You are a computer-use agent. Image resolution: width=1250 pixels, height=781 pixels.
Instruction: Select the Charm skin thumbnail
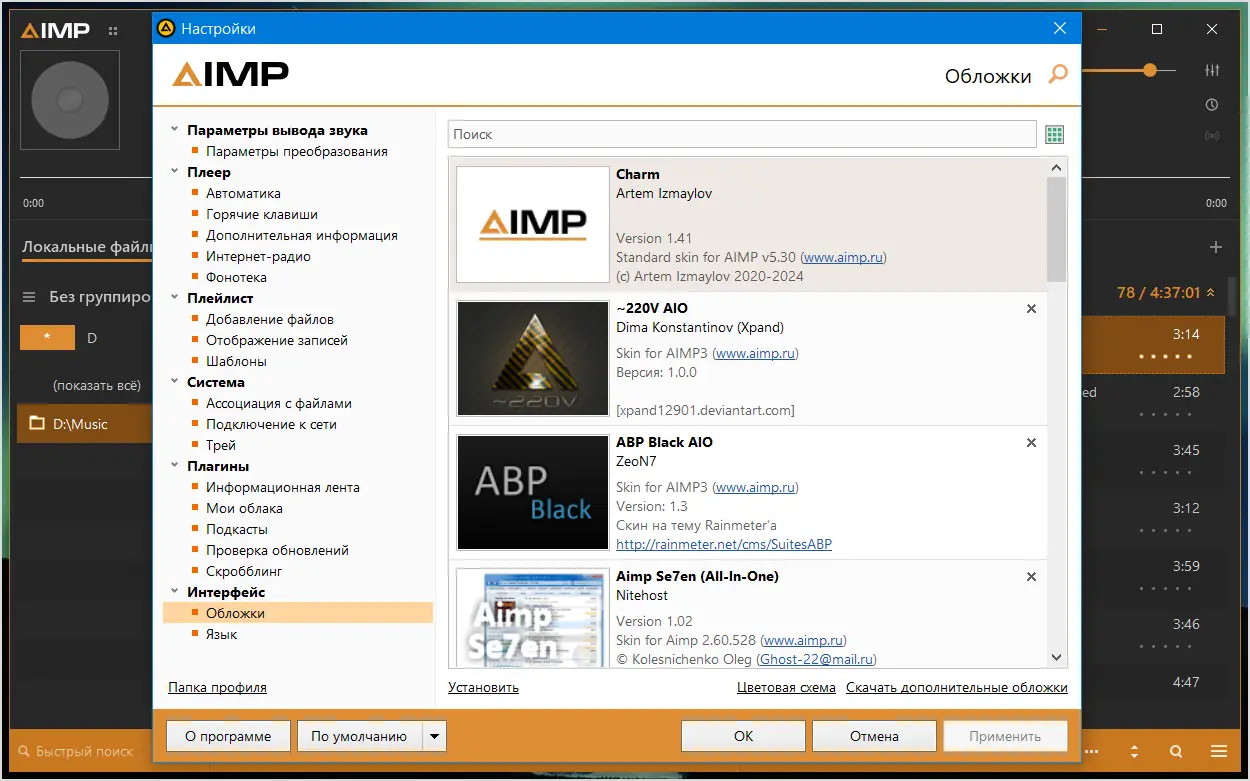[x=533, y=224]
